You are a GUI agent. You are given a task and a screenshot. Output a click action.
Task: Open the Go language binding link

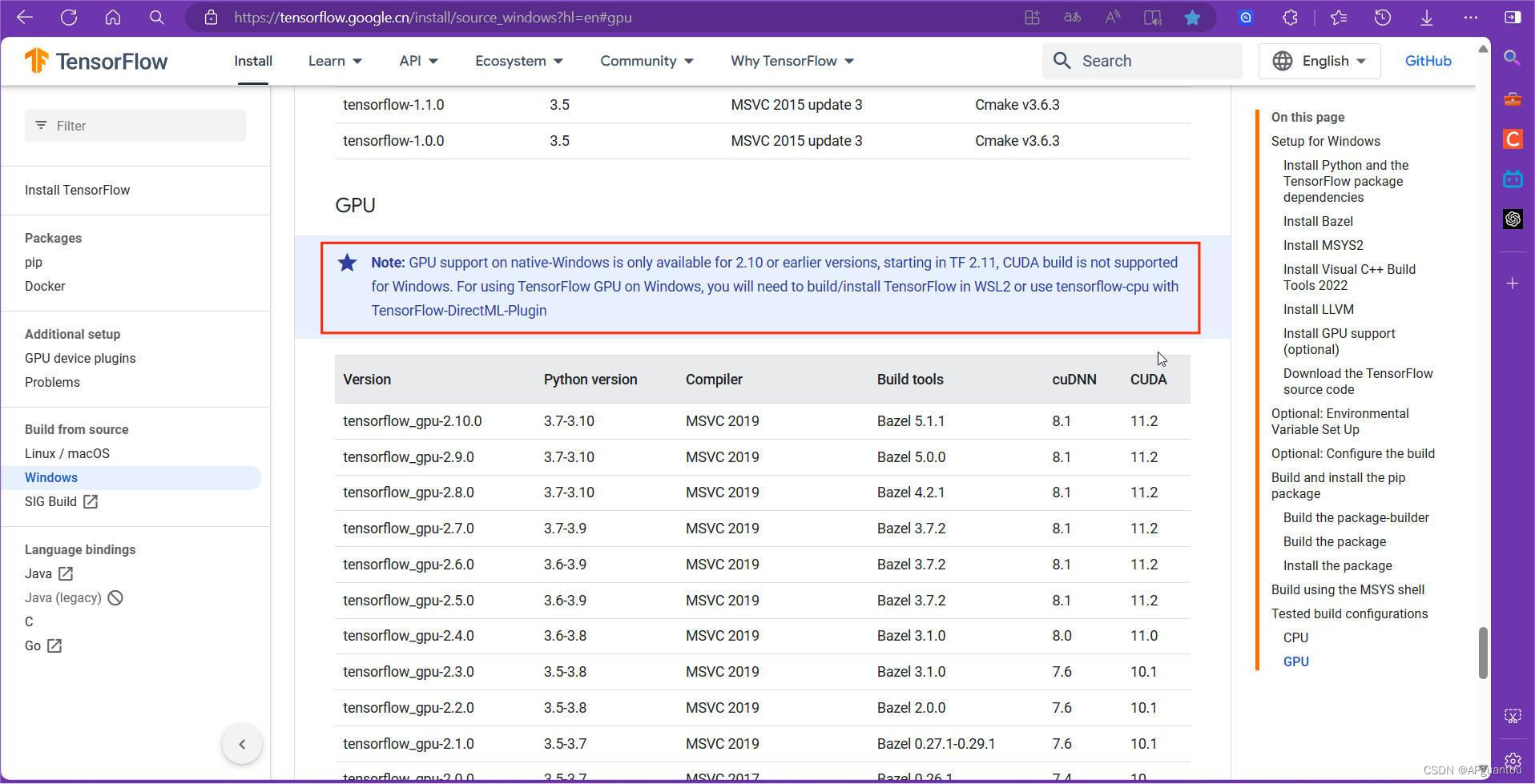coord(43,645)
